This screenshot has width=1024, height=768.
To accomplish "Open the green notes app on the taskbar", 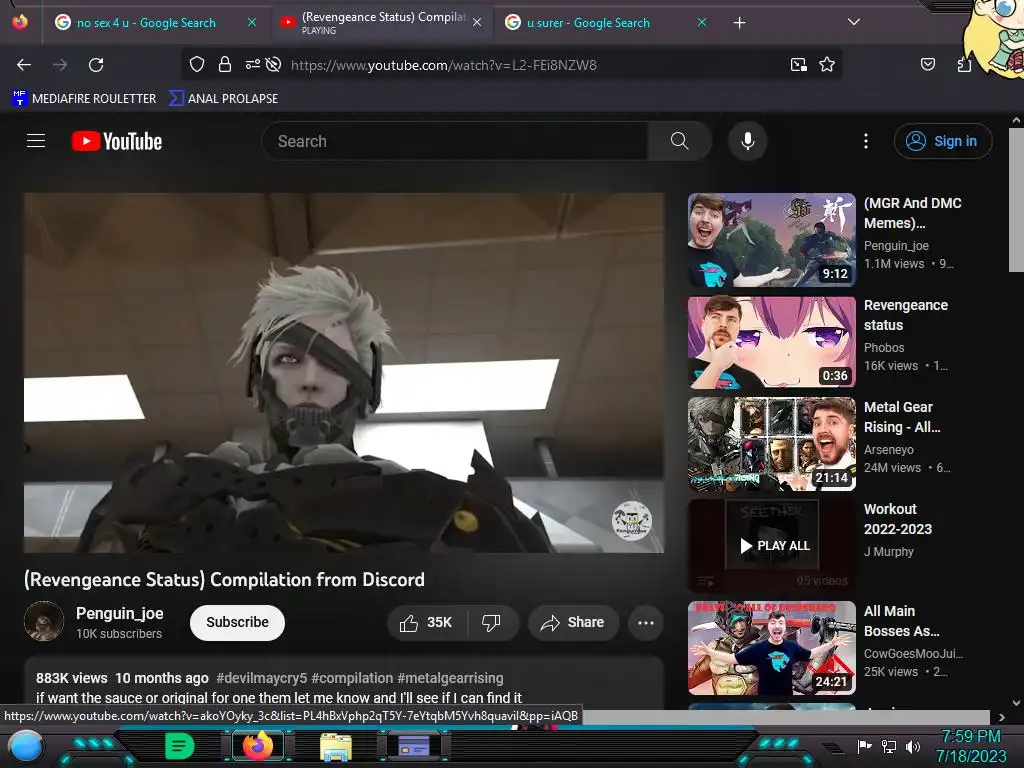I will click(179, 746).
